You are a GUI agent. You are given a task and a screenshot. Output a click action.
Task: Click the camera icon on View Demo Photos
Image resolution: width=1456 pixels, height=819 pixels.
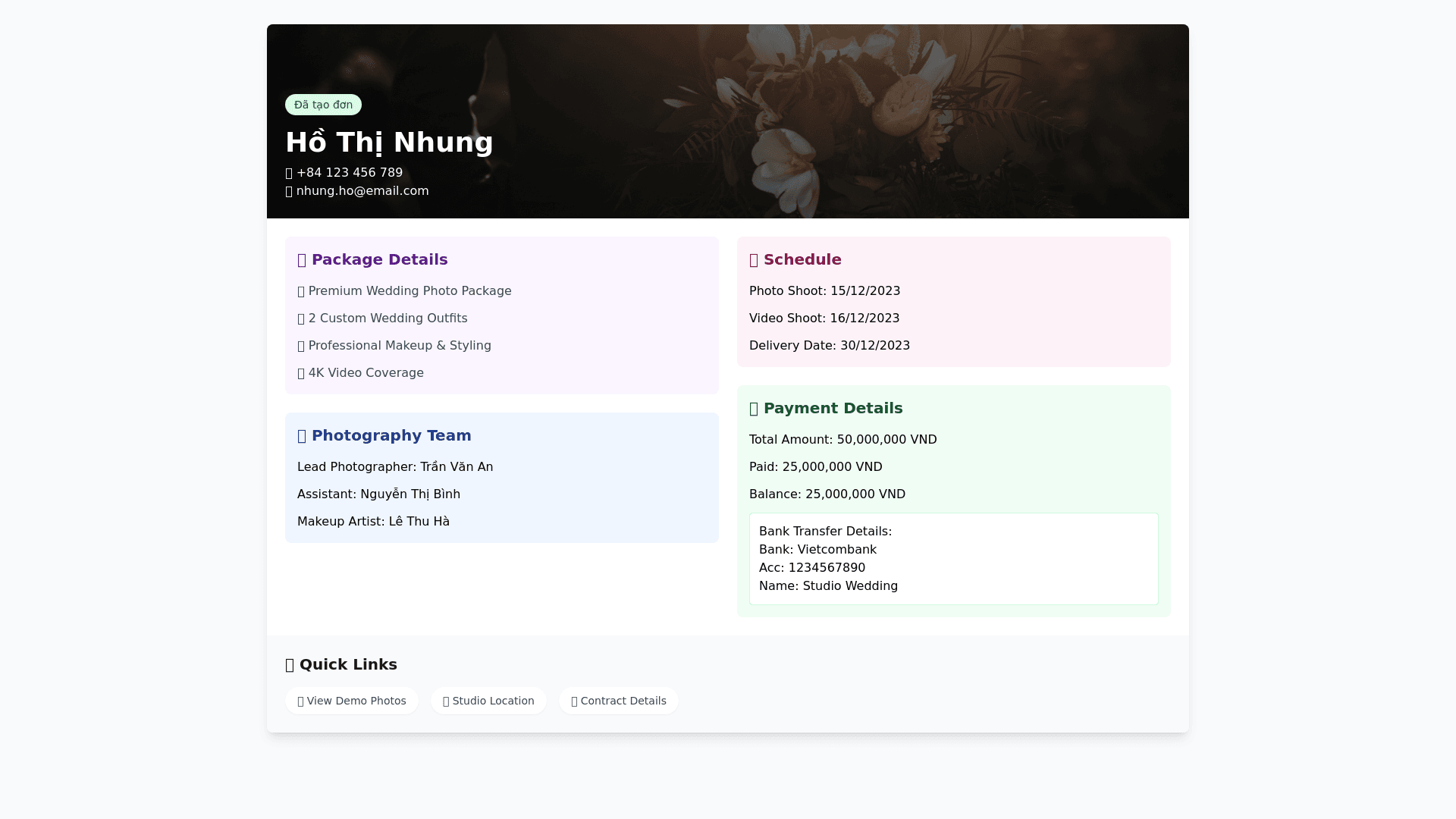tap(300, 701)
